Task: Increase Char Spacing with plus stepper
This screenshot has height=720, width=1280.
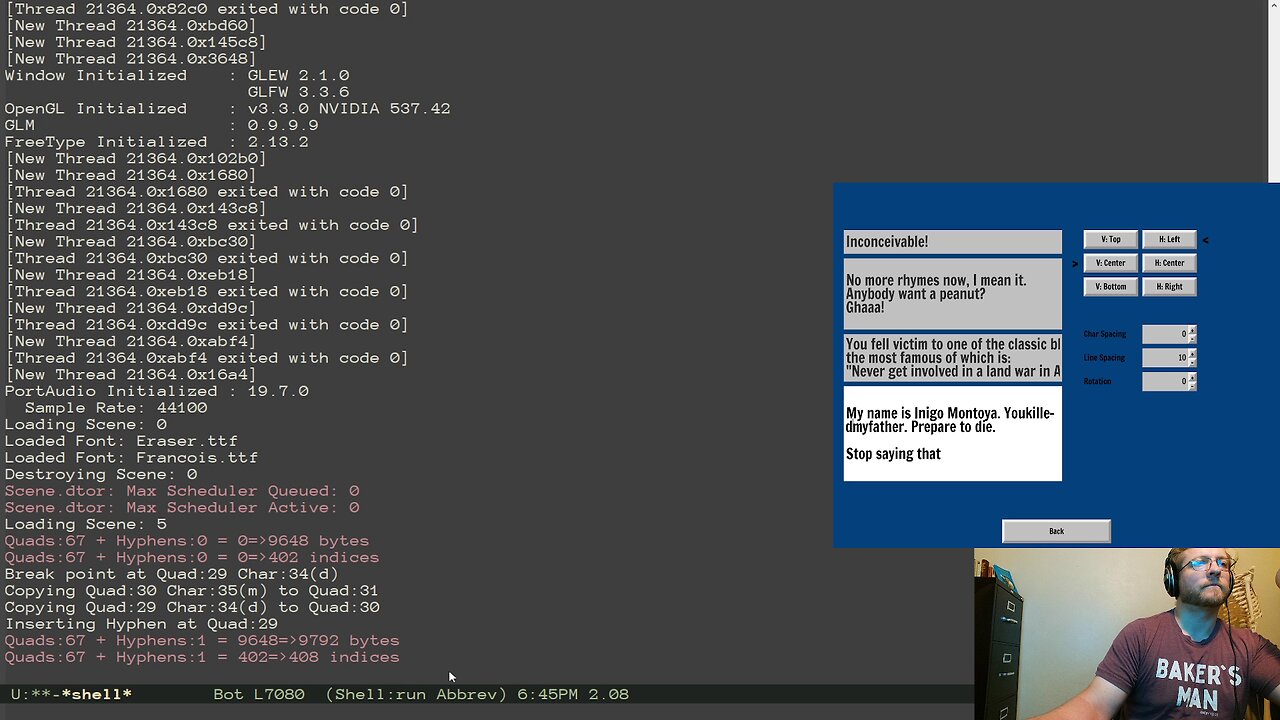Action: (1192, 330)
